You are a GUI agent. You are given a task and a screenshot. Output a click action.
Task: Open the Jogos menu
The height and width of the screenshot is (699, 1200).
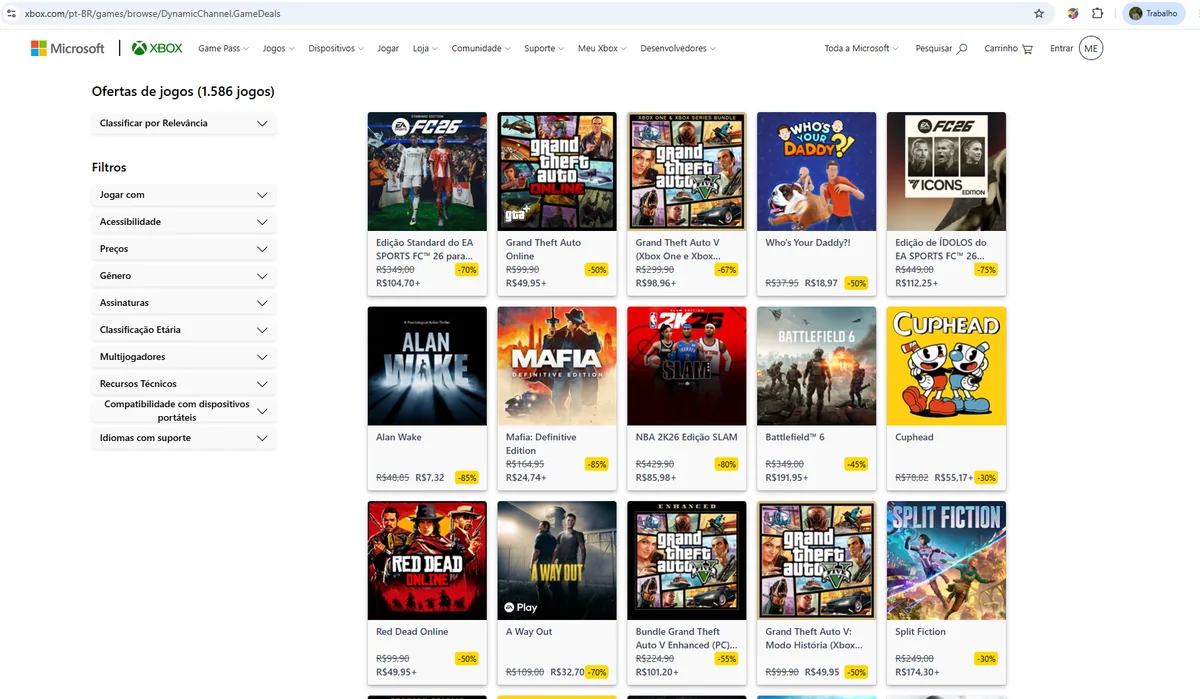pos(278,48)
